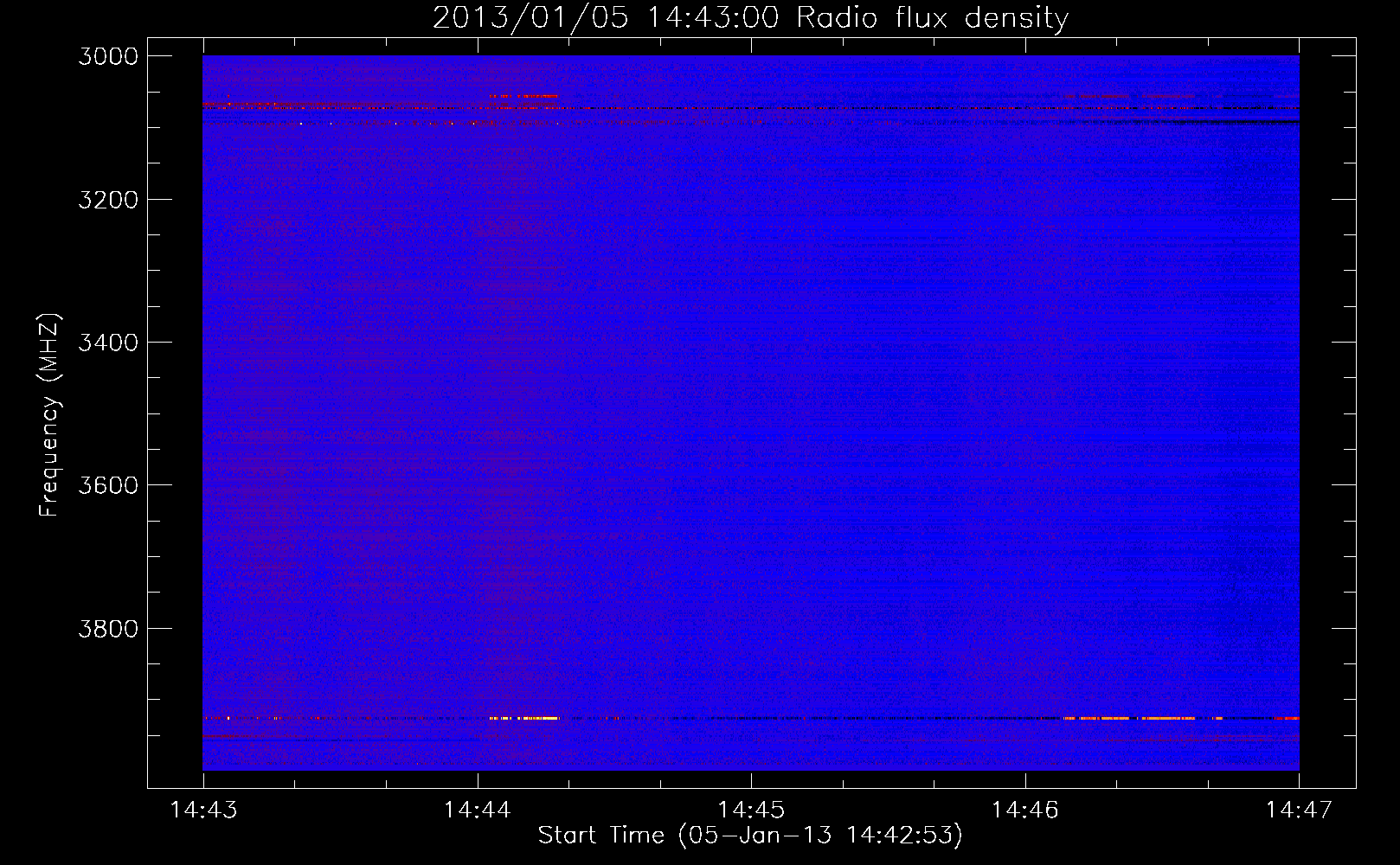Image resolution: width=1400 pixels, height=865 pixels.
Task: Click the 14:46 time tick label
Action: [x=1024, y=810]
